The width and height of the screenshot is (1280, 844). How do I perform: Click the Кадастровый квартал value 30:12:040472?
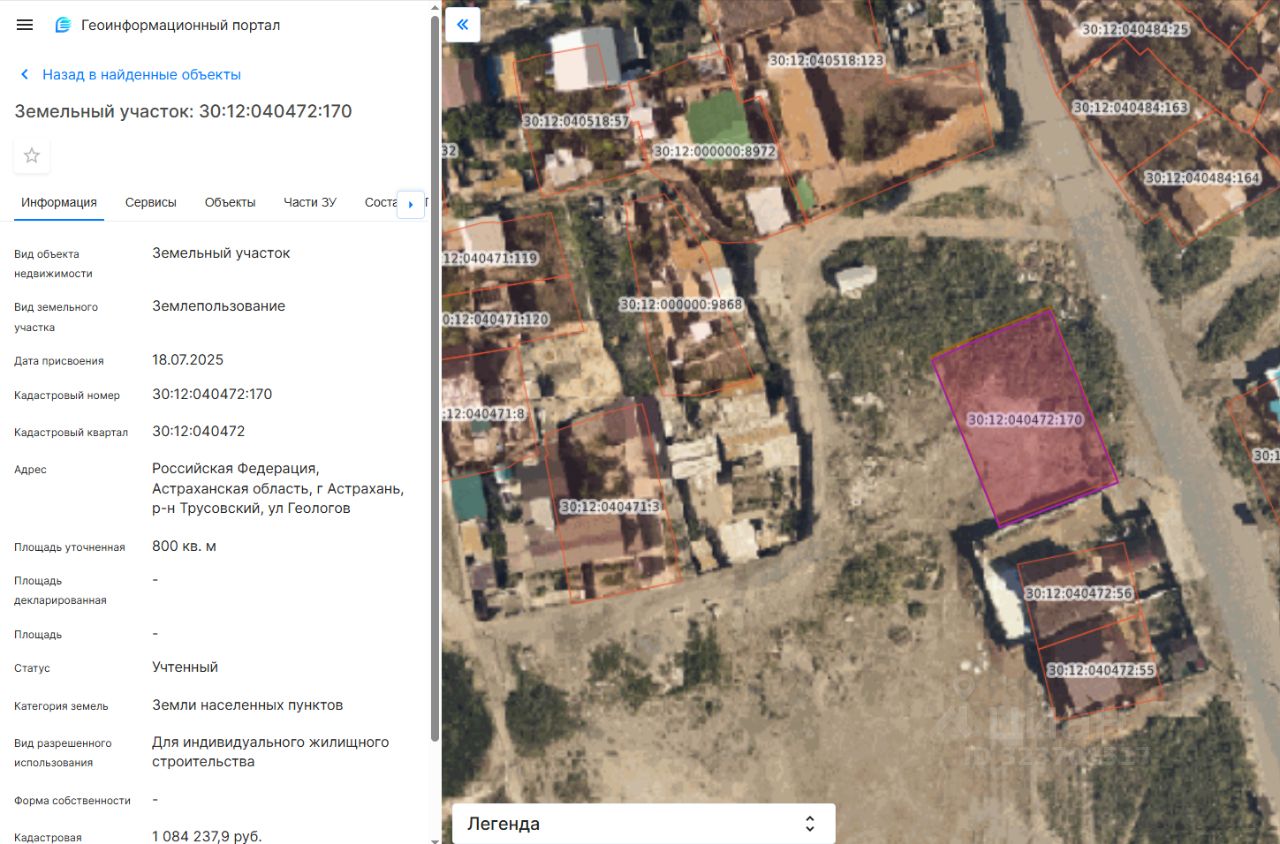pos(198,431)
